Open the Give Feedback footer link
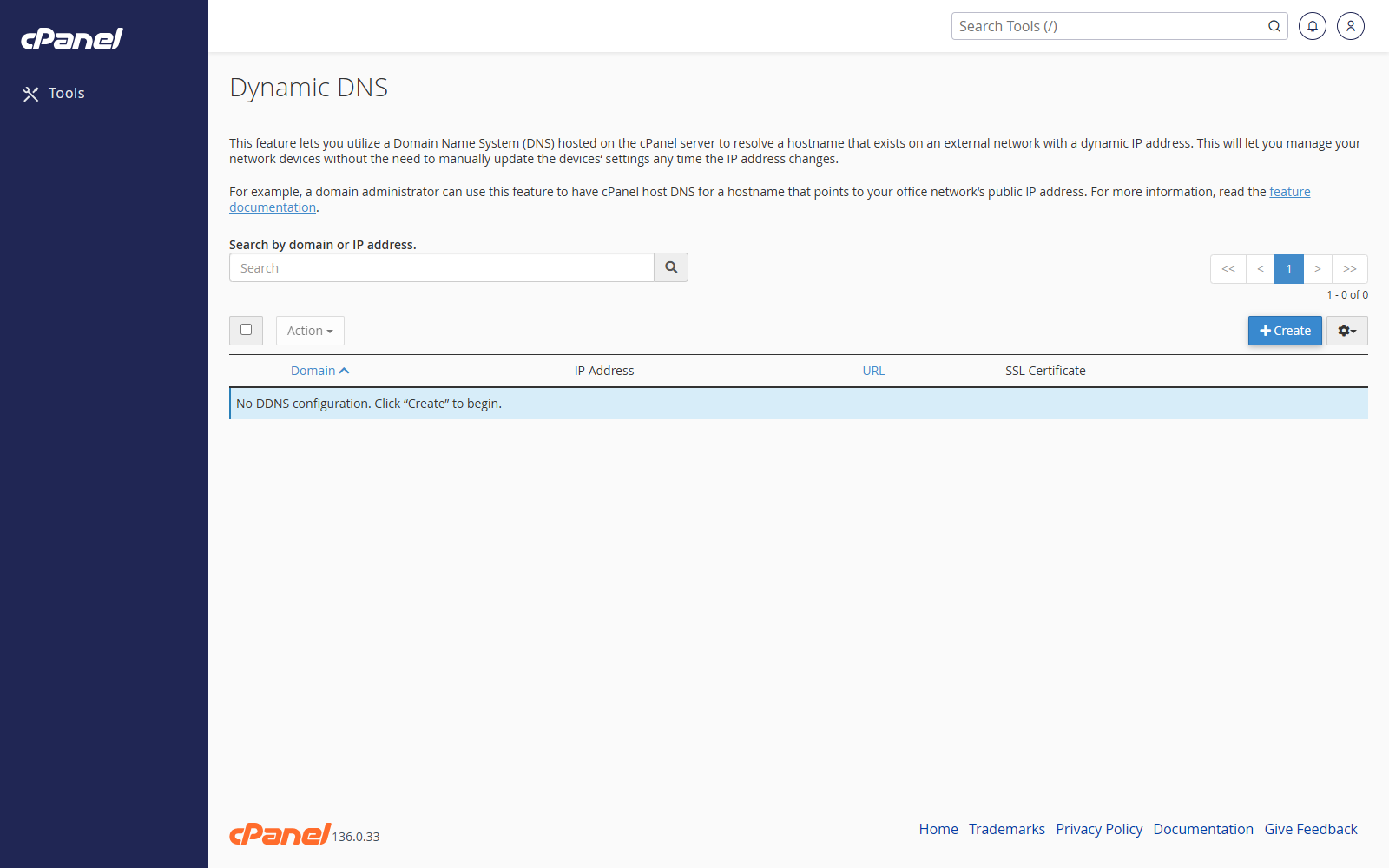Image resolution: width=1389 pixels, height=868 pixels. (x=1311, y=829)
